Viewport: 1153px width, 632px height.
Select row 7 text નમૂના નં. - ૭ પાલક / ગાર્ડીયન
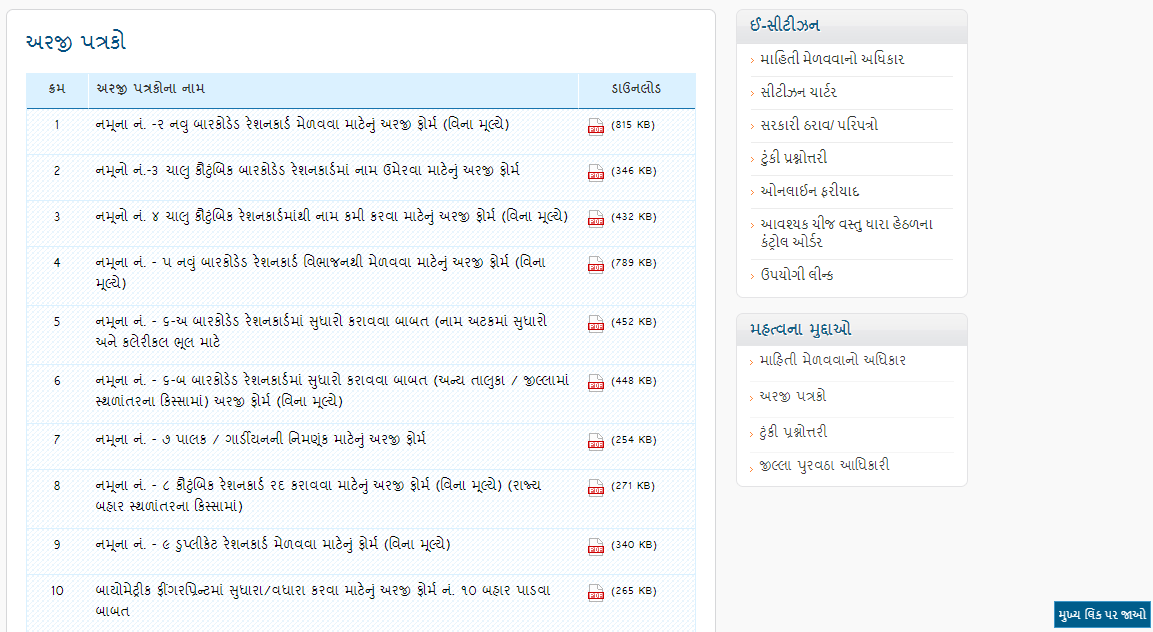pyautogui.click(x=260, y=440)
